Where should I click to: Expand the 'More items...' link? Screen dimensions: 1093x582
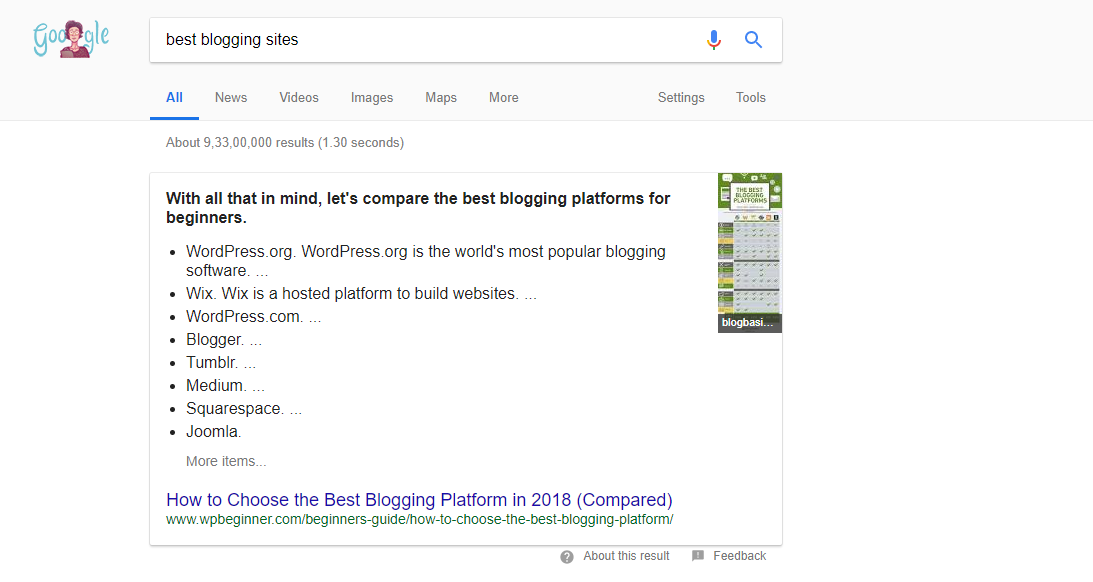(226, 461)
